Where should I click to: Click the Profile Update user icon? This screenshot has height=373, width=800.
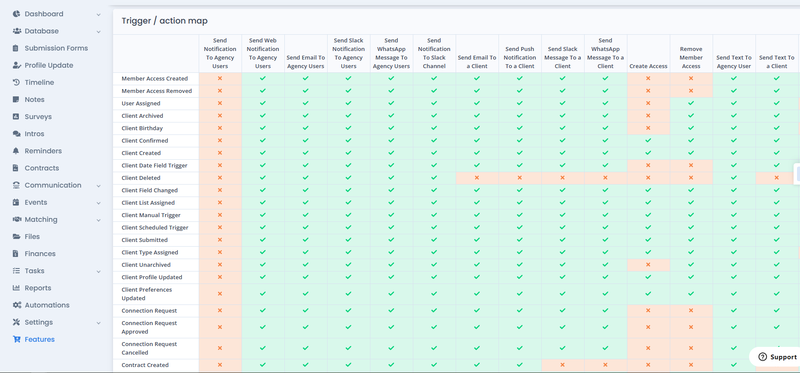pyautogui.click(x=16, y=65)
